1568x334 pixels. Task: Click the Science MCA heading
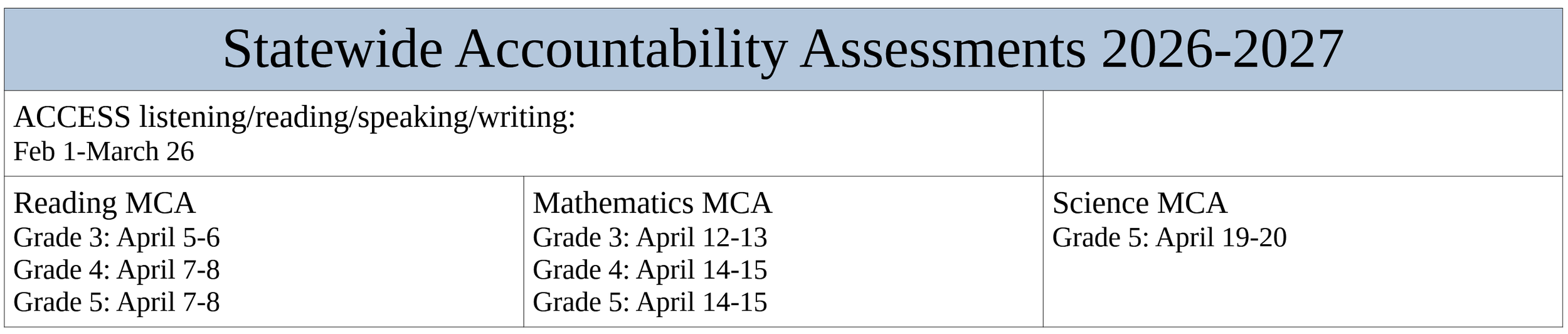1140,203
